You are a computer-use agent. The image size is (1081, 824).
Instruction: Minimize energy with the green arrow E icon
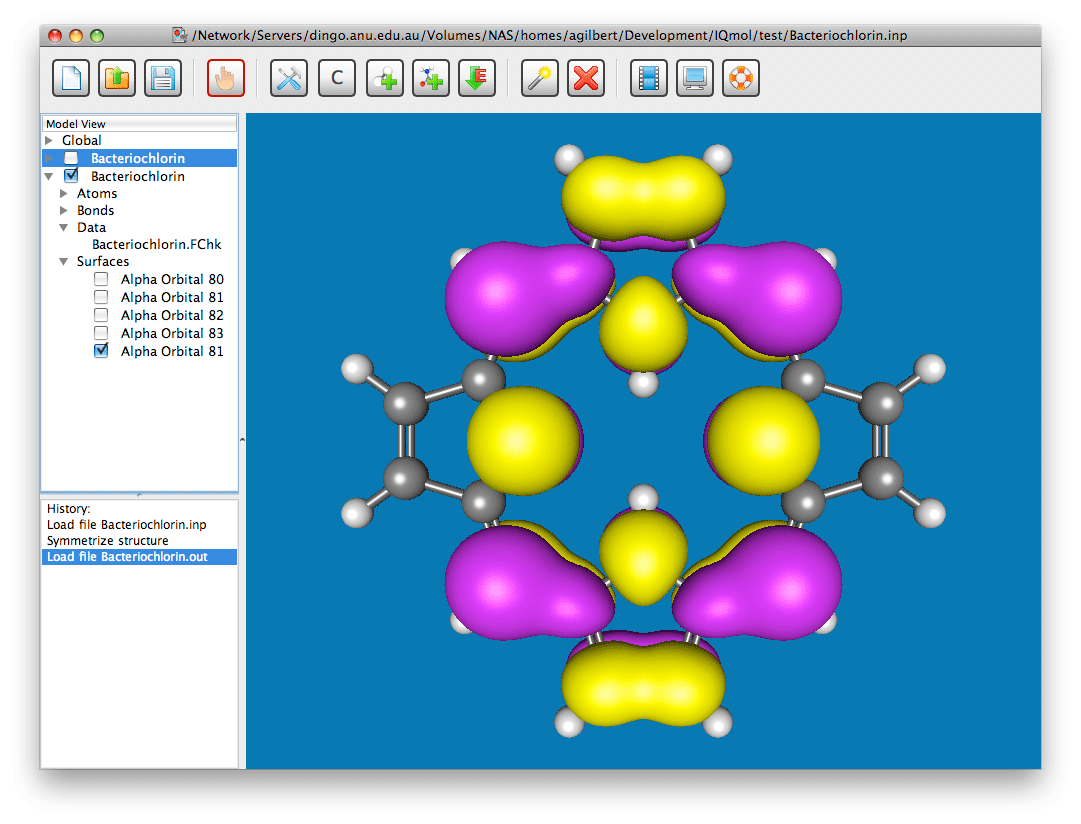pos(477,78)
